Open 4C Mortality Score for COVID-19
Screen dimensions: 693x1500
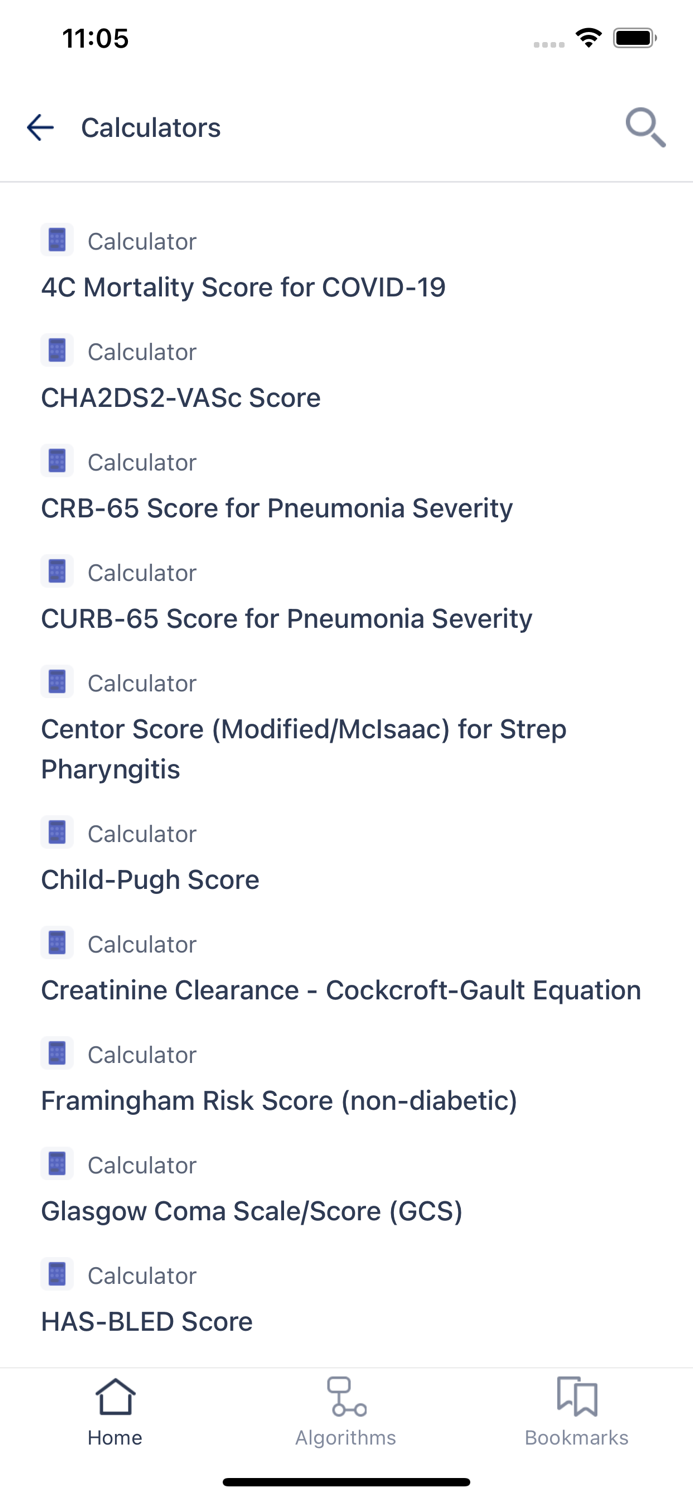[x=243, y=288]
